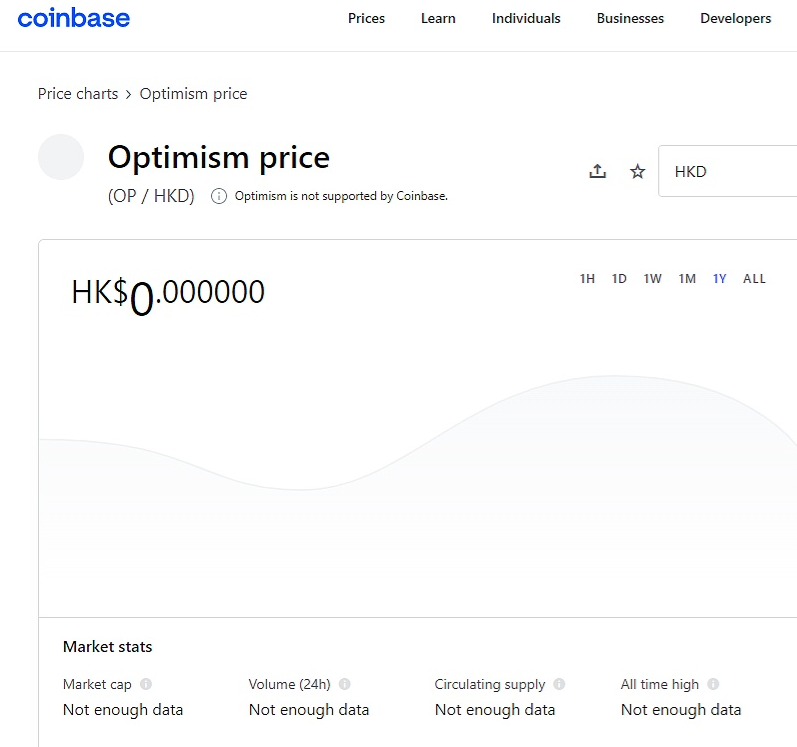Select the 1H chart range

click(587, 279)
